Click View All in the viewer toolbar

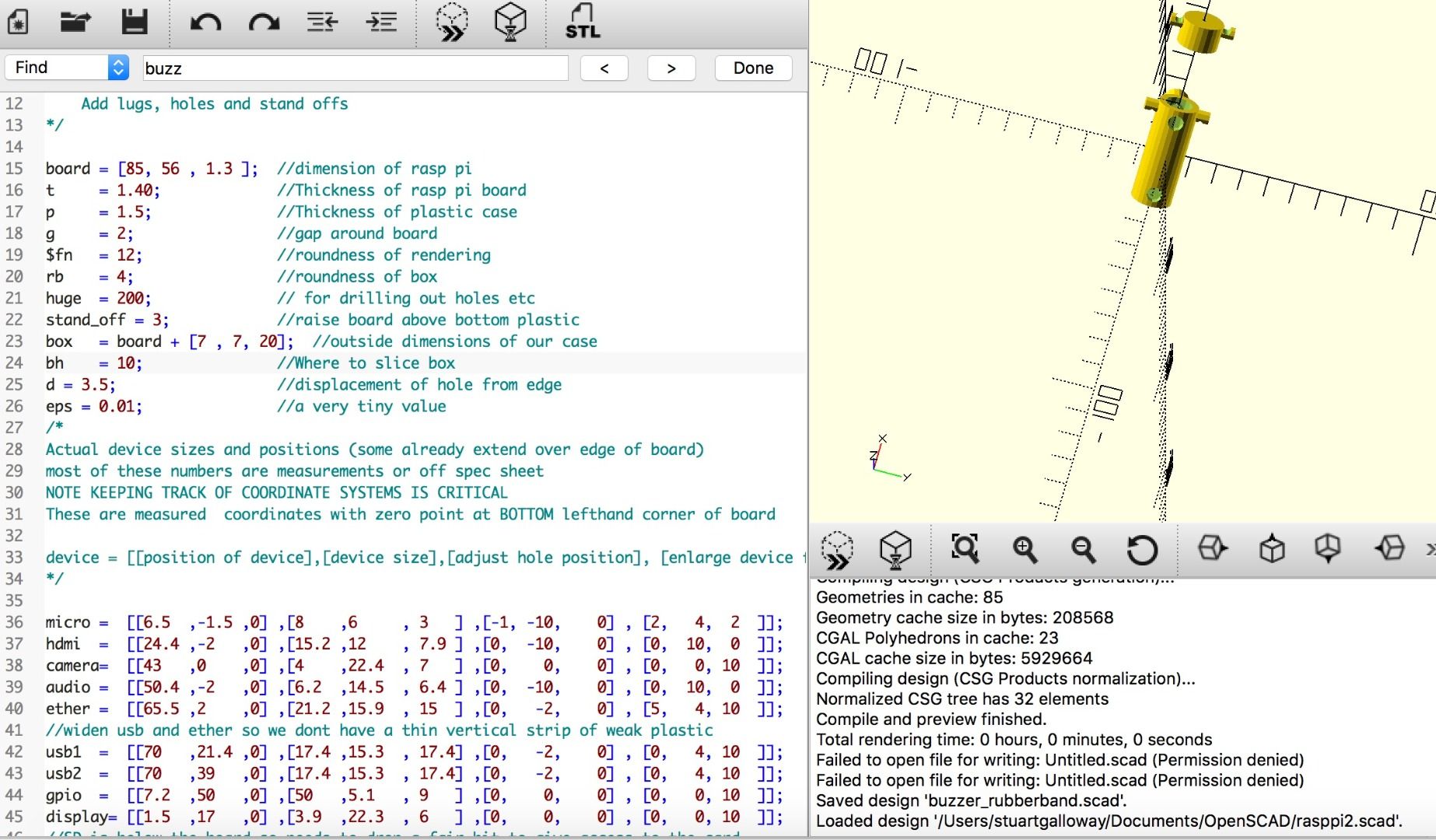(965, 549)
